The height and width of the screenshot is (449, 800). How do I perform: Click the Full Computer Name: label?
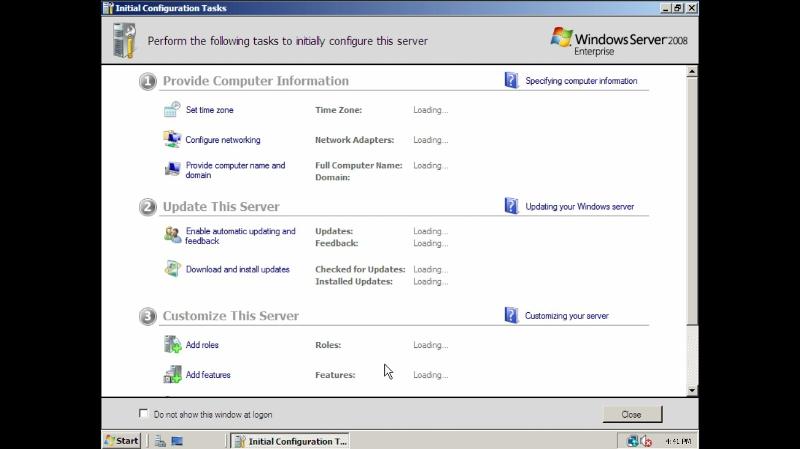359,165
